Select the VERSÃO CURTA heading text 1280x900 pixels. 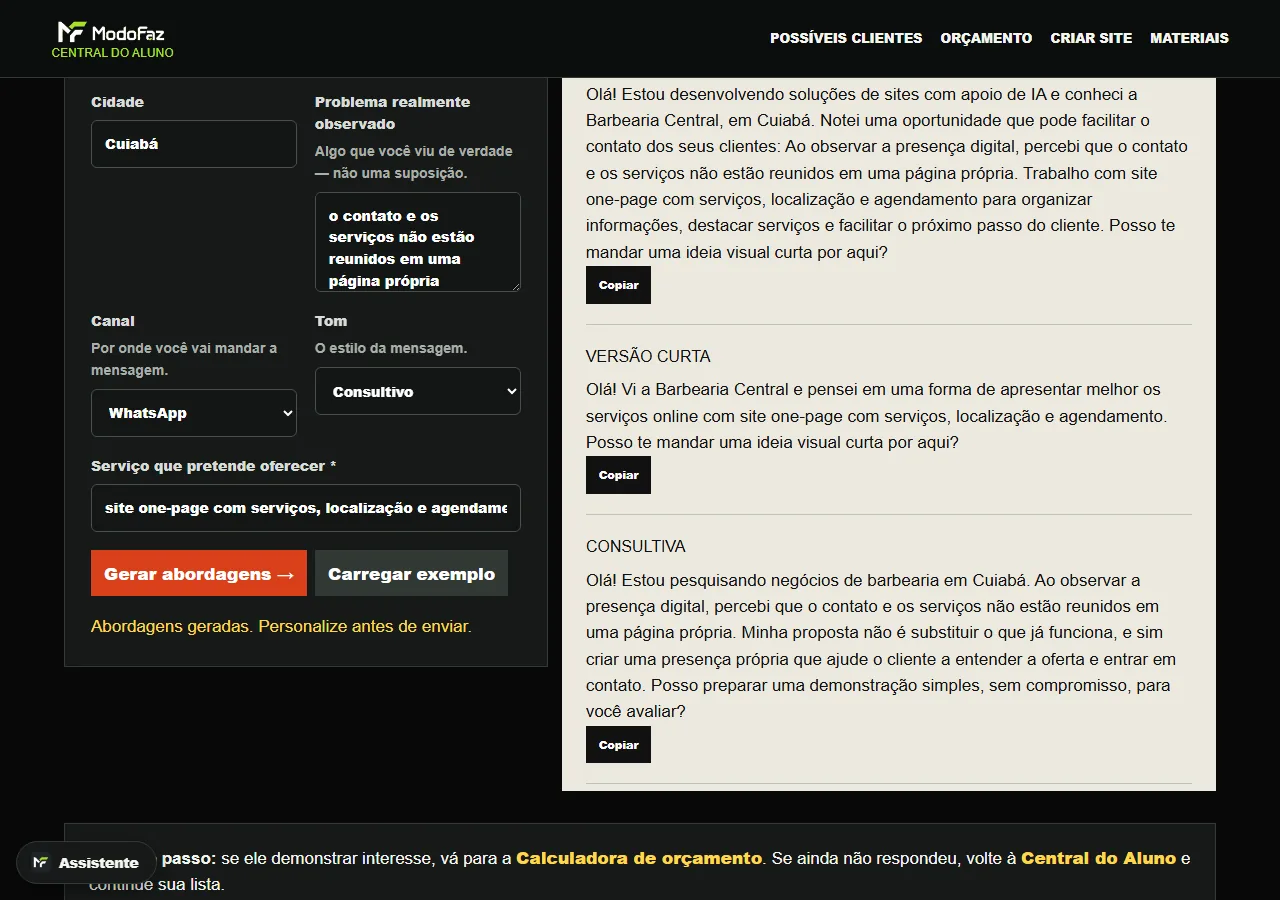click(648, 356)
